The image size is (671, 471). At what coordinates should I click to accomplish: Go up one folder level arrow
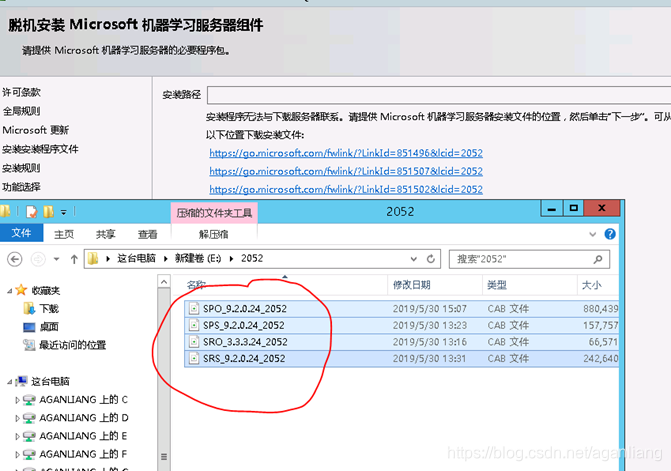pos(74,259)
